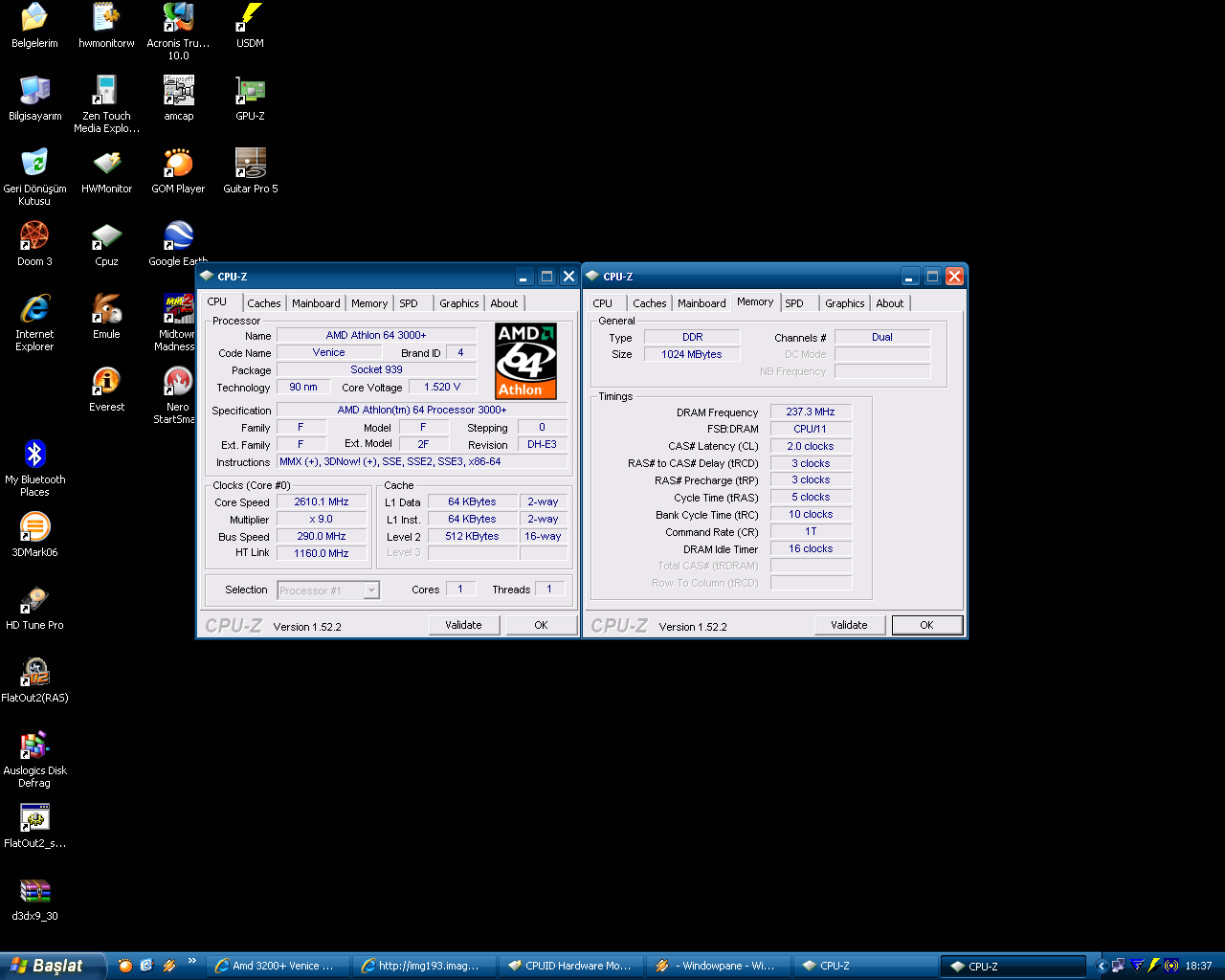
Task: Open the USDM desktop shortcut
Action: (250, 26)
